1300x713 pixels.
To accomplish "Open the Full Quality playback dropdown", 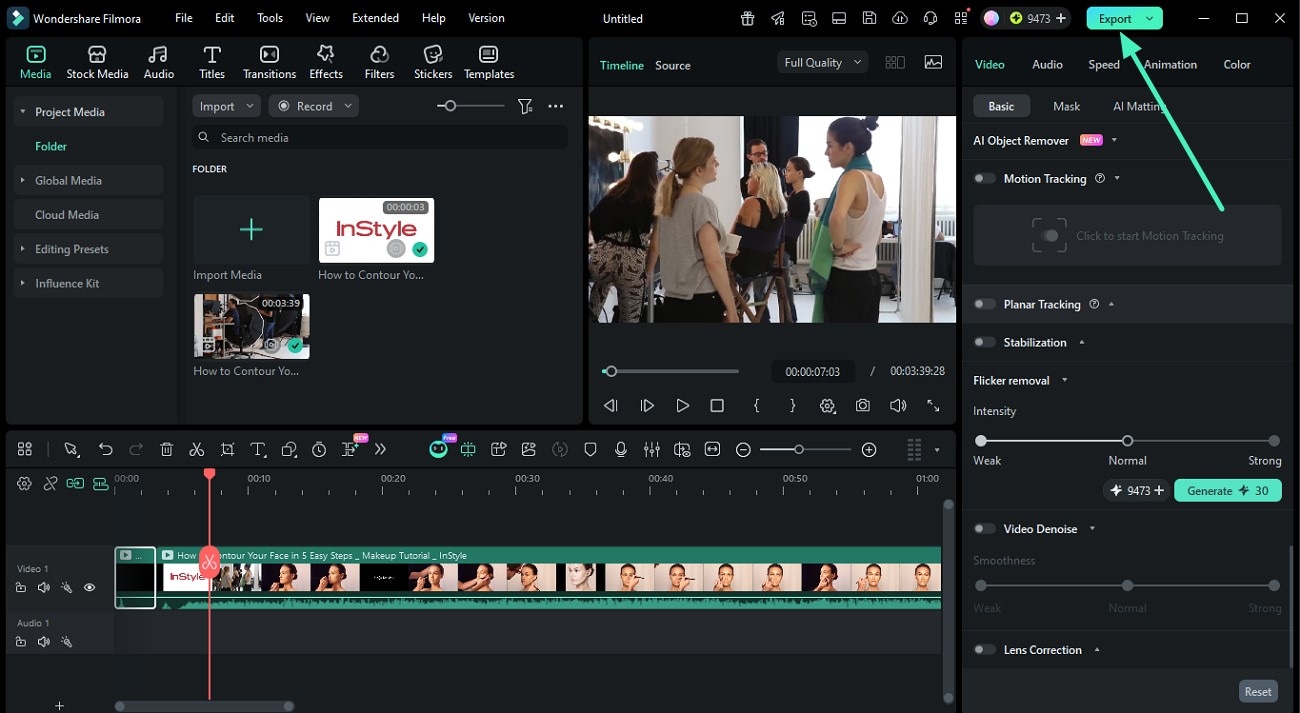I will 820,62.
